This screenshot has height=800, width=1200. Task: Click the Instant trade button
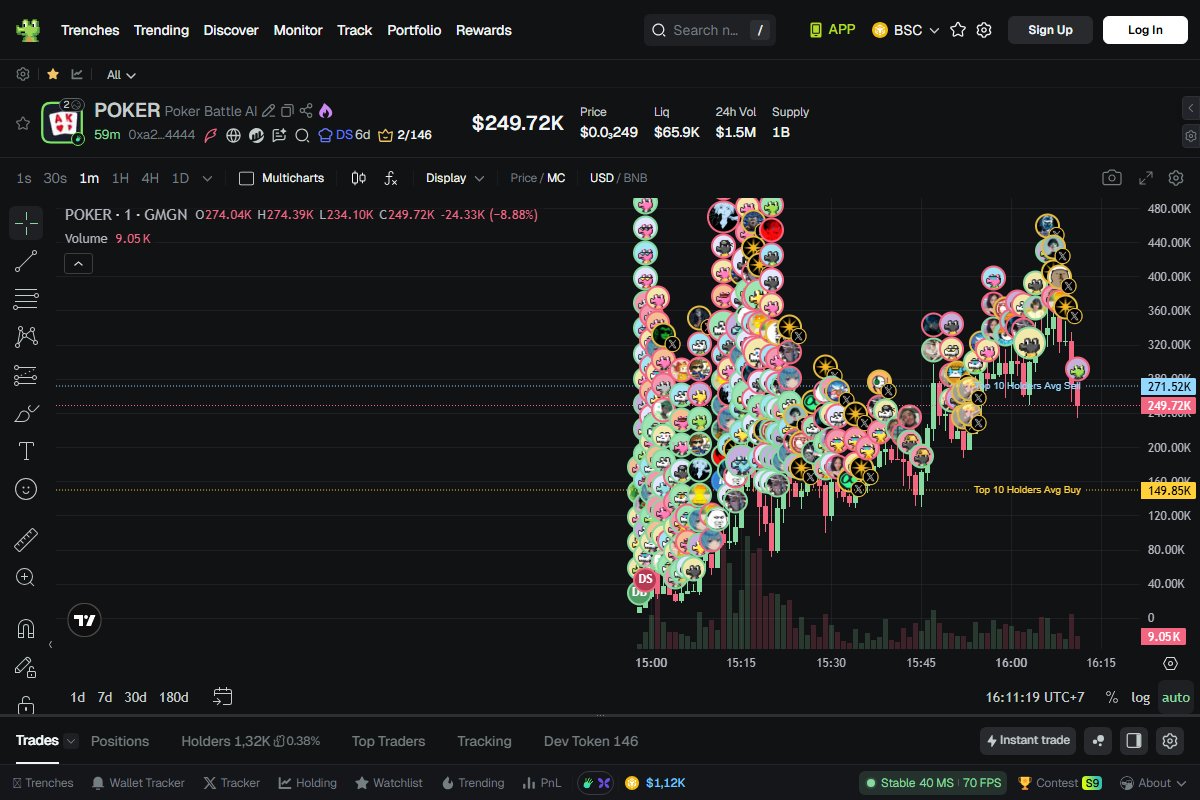(1028, 741)
